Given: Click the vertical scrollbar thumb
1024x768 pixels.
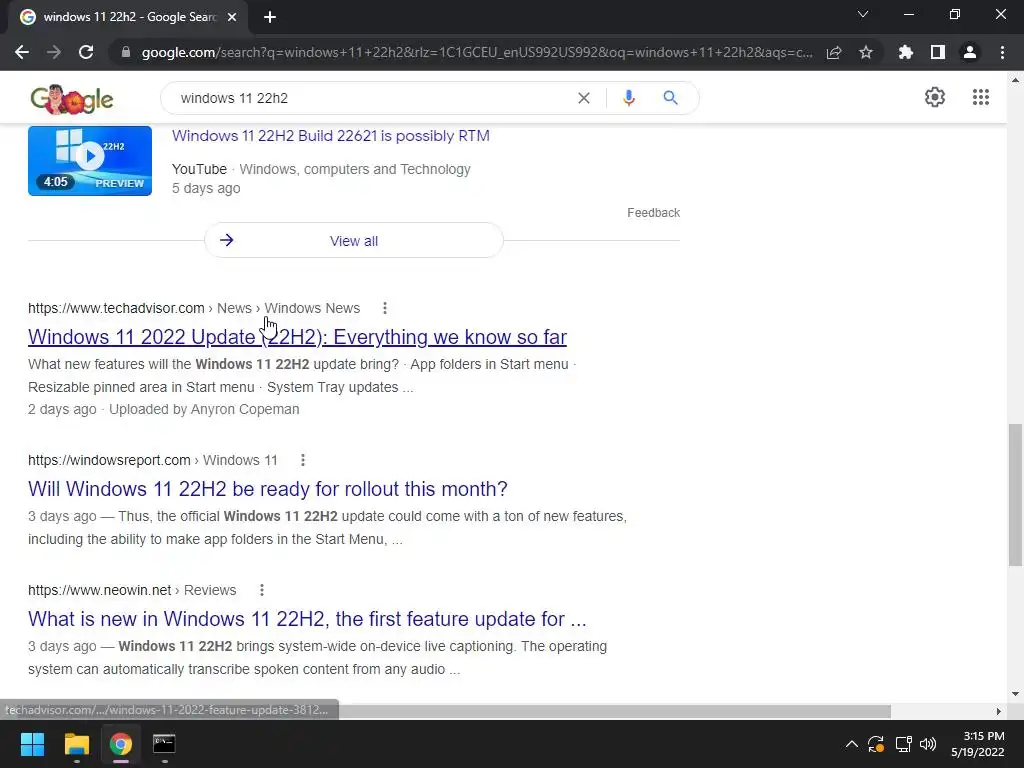Looking at the screenshot, I should point(1015,495).
